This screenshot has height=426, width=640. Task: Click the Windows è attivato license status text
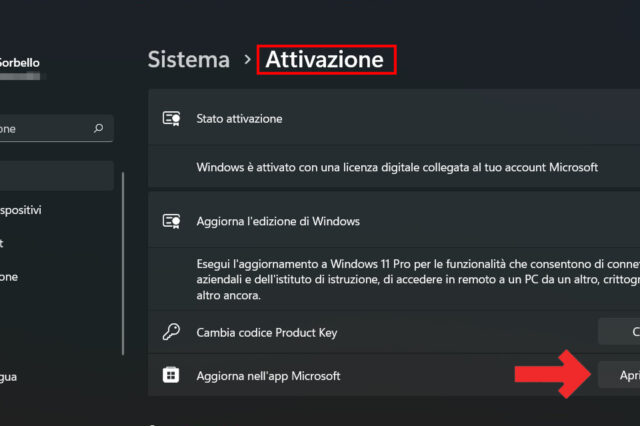397,167
